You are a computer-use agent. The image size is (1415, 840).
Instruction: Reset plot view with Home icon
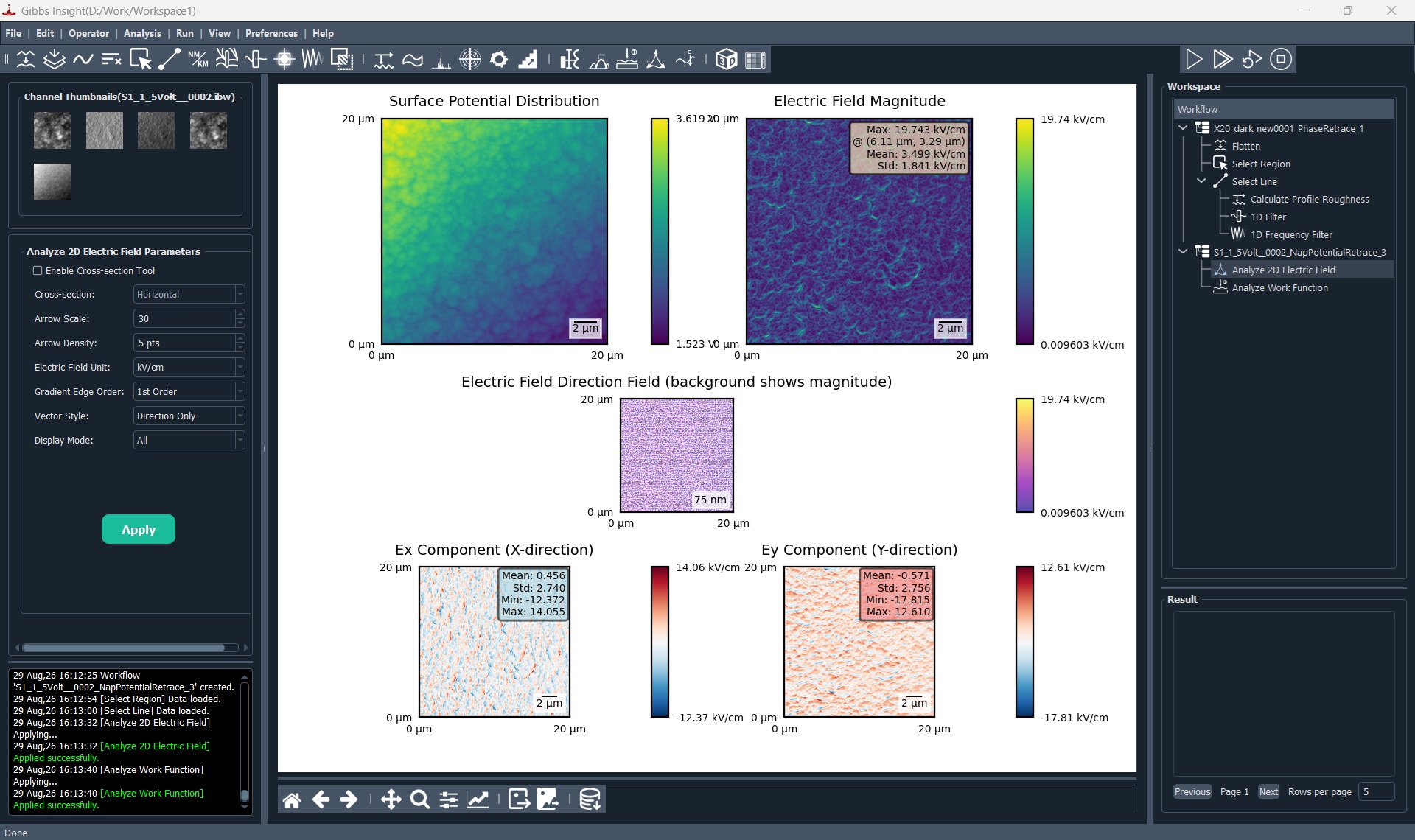tap(292, 799)
